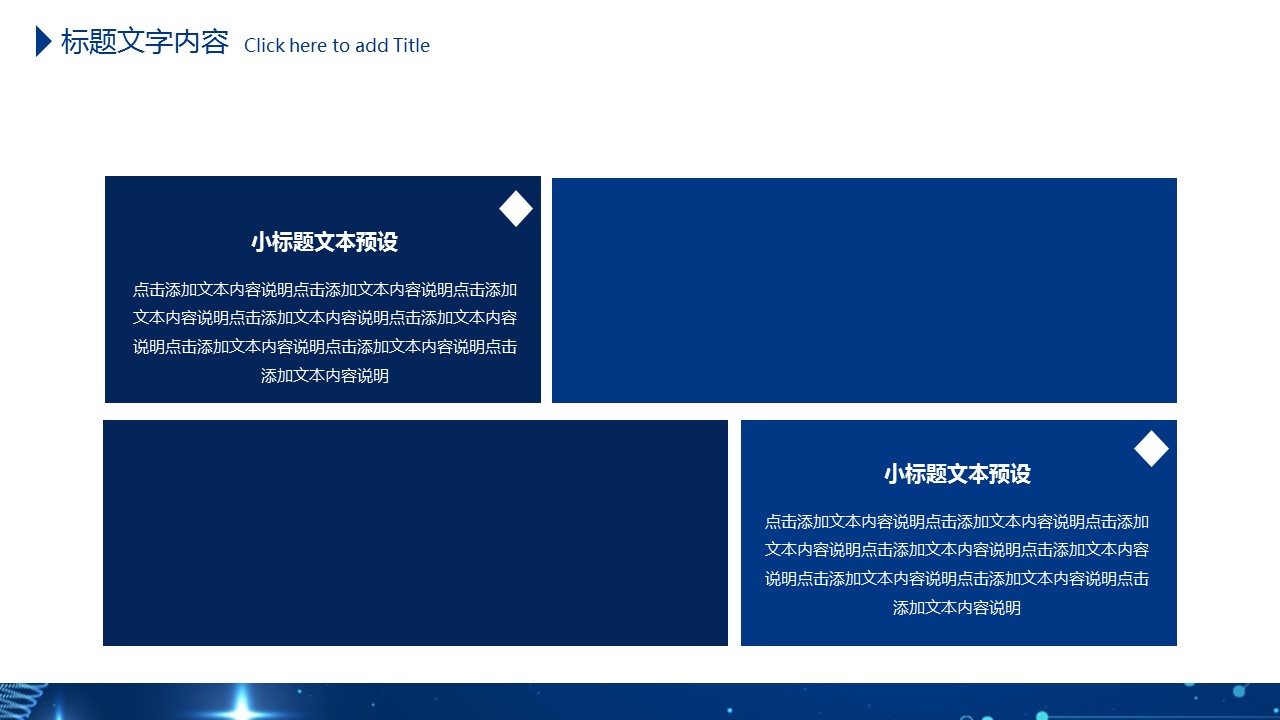Click the 'Click here to add Title' text

337,46
